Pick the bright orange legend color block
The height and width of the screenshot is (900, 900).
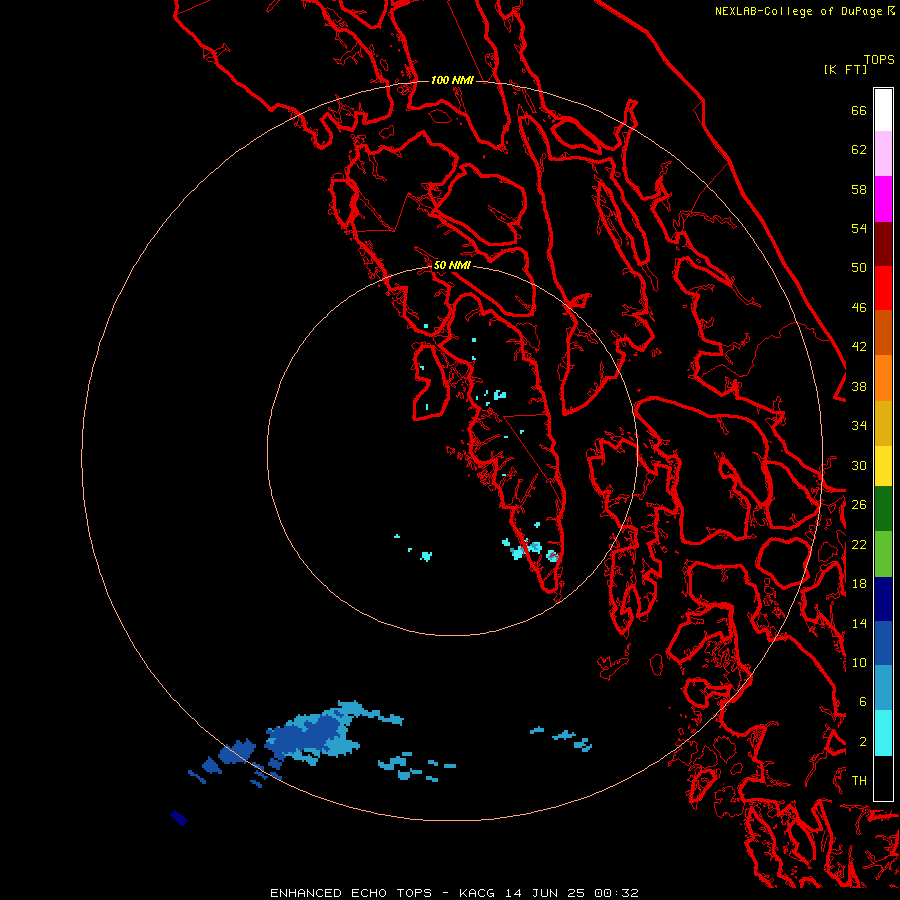(883, 378)
